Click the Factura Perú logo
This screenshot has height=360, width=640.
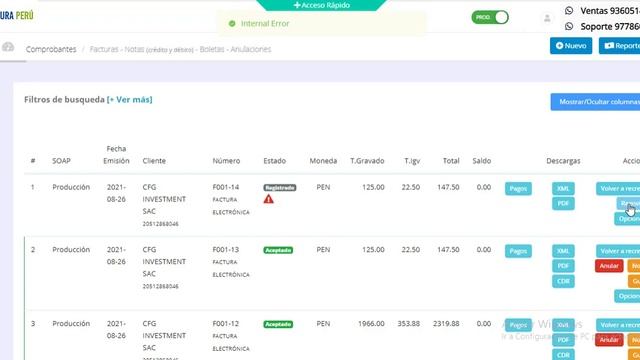pos(17,16)
